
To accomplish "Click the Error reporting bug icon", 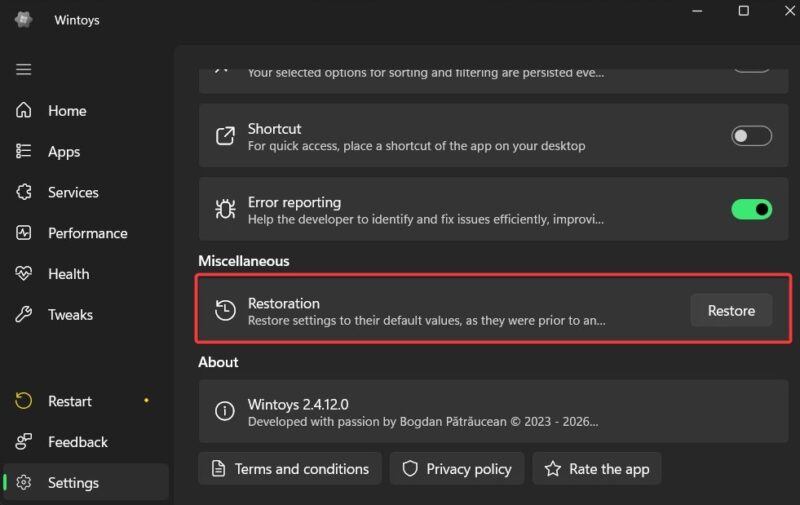I will pos(225,209).
